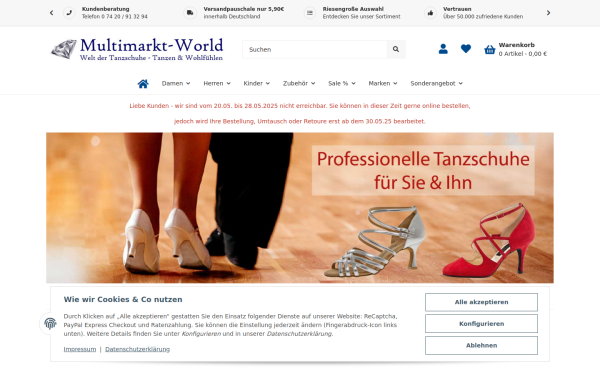The height and width of the screenshot is (375, 600).
Task: Click the fingerprint cookie settings icon
Action: click(x=50, y=323)
